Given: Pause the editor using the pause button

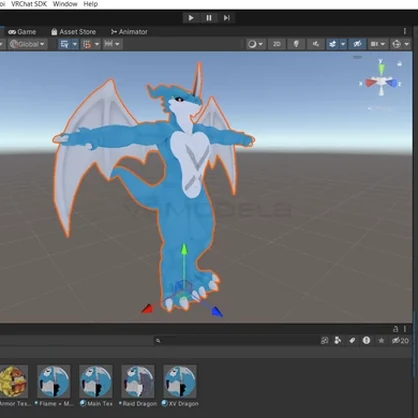Looking at the screenshot, I should [x=209, y=18].
